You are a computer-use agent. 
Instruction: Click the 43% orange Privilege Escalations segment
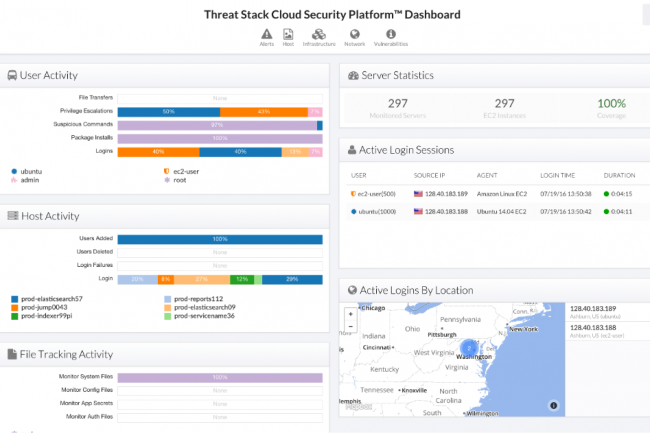coord(264,112)
